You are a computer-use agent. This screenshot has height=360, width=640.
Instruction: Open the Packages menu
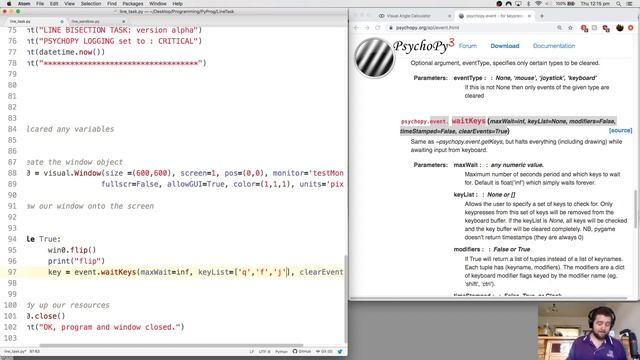click(133, 4)
